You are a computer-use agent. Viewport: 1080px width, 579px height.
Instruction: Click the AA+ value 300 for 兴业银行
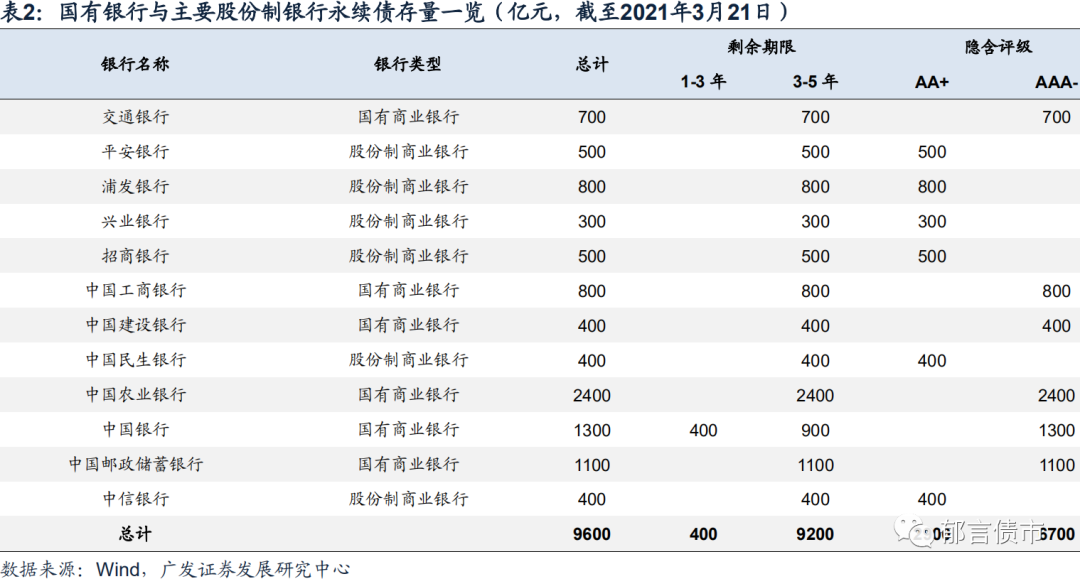[932, 222]
